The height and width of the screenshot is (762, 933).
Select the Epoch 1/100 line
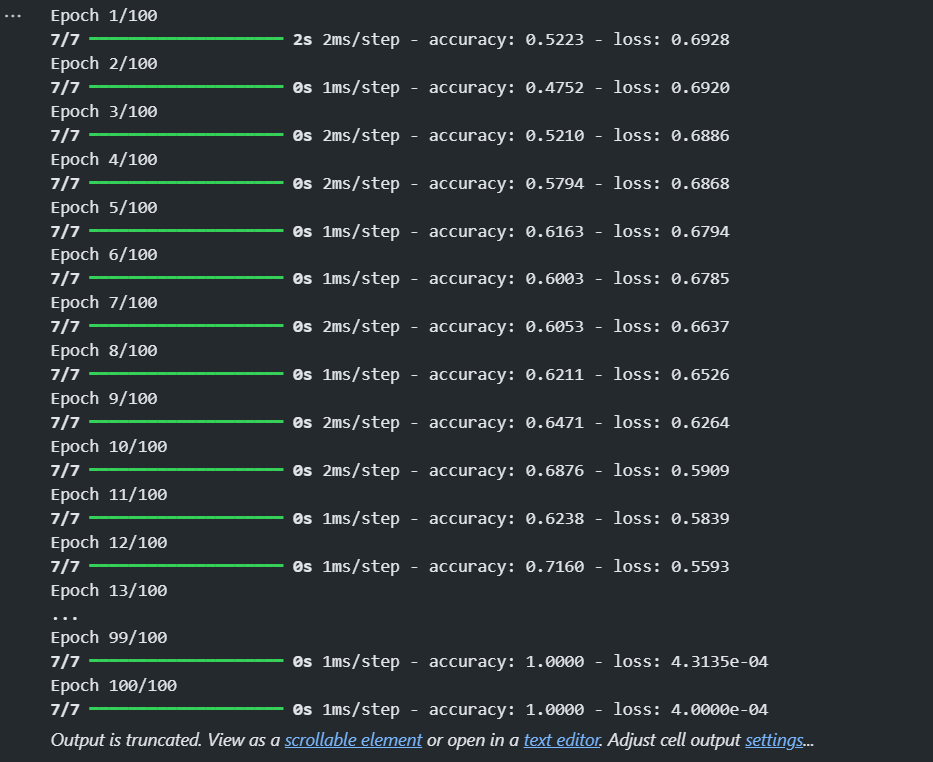104,15
